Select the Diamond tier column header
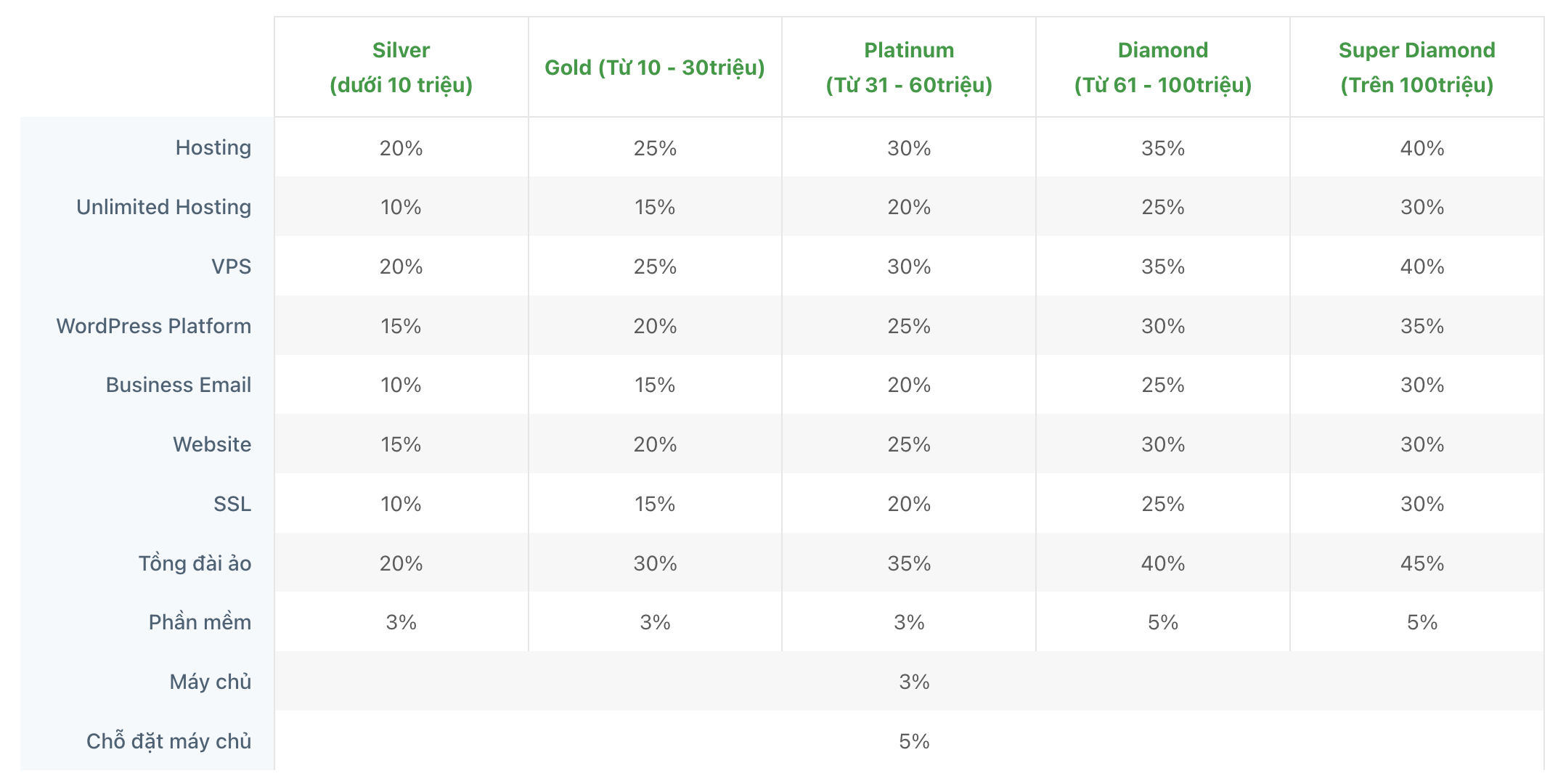The width and height of the screenshot is (1558, 784). tap(1162, 68)
